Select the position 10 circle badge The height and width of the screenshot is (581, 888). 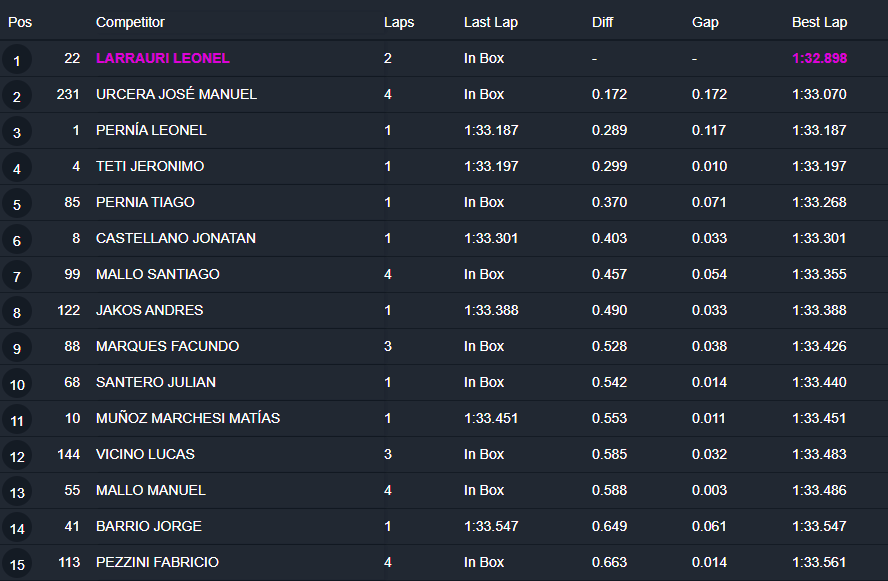(16, 384)
